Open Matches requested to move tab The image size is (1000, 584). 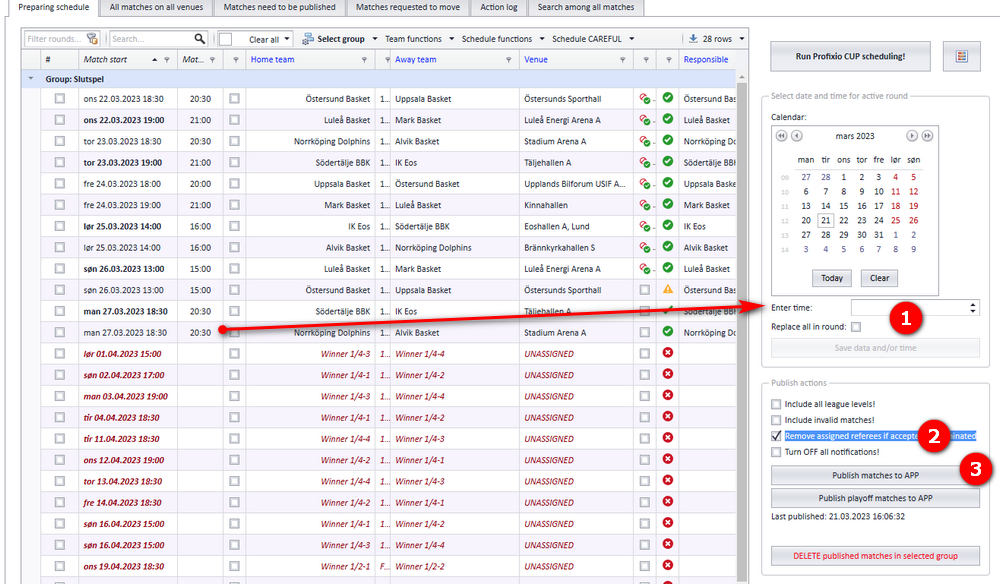pos(408,7)
